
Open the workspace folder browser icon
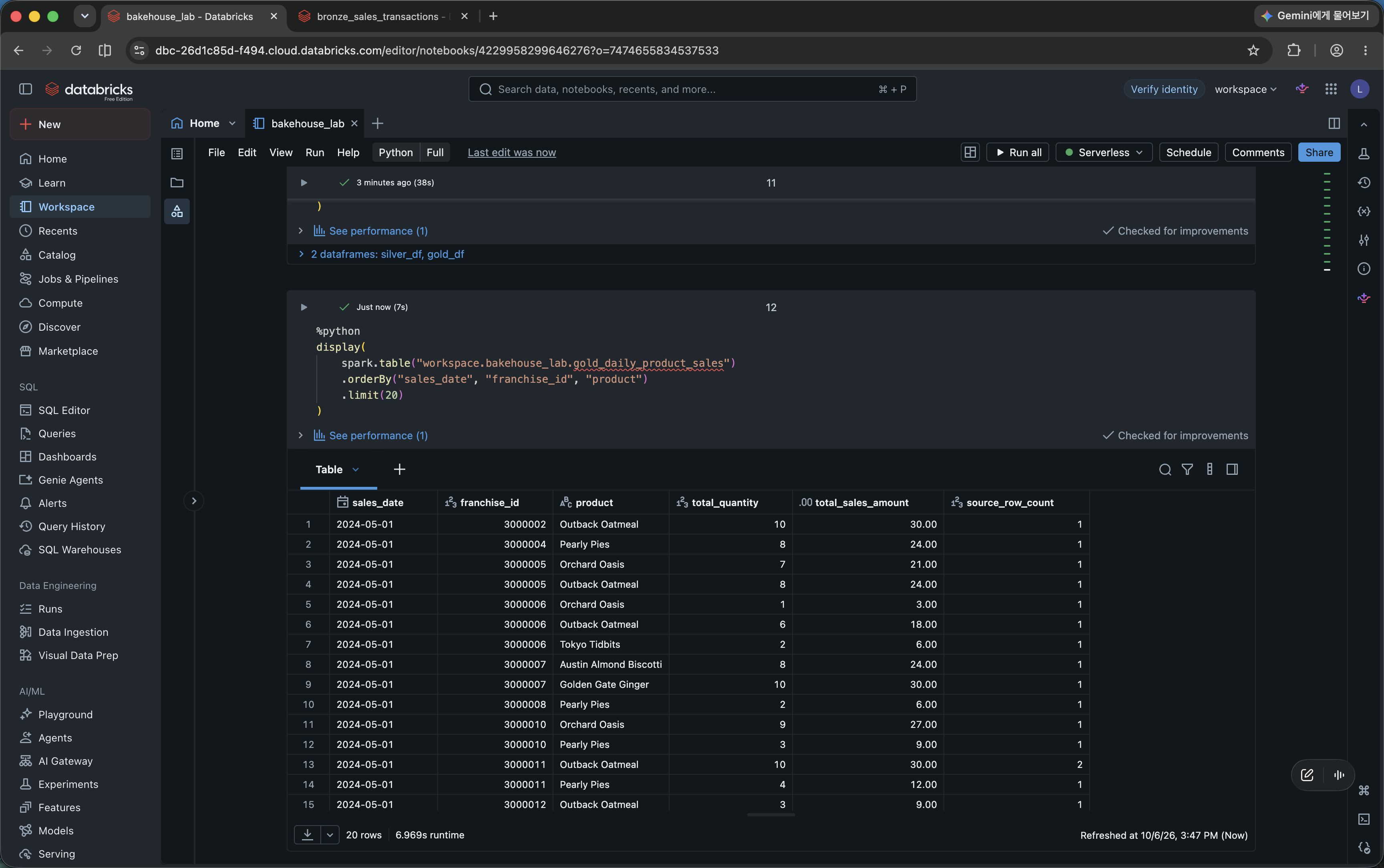(177, 183)
